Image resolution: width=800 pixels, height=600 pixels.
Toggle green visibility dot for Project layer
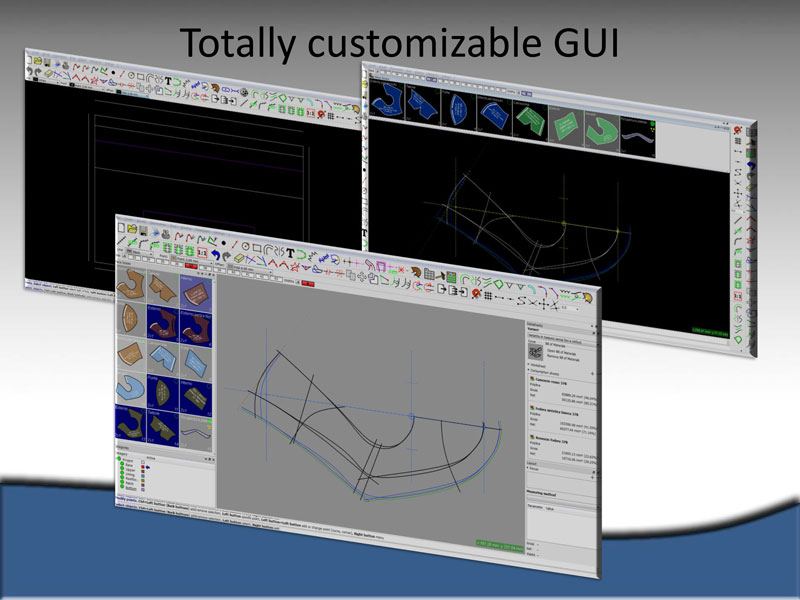pyautogui.click(x=119, y=458)
